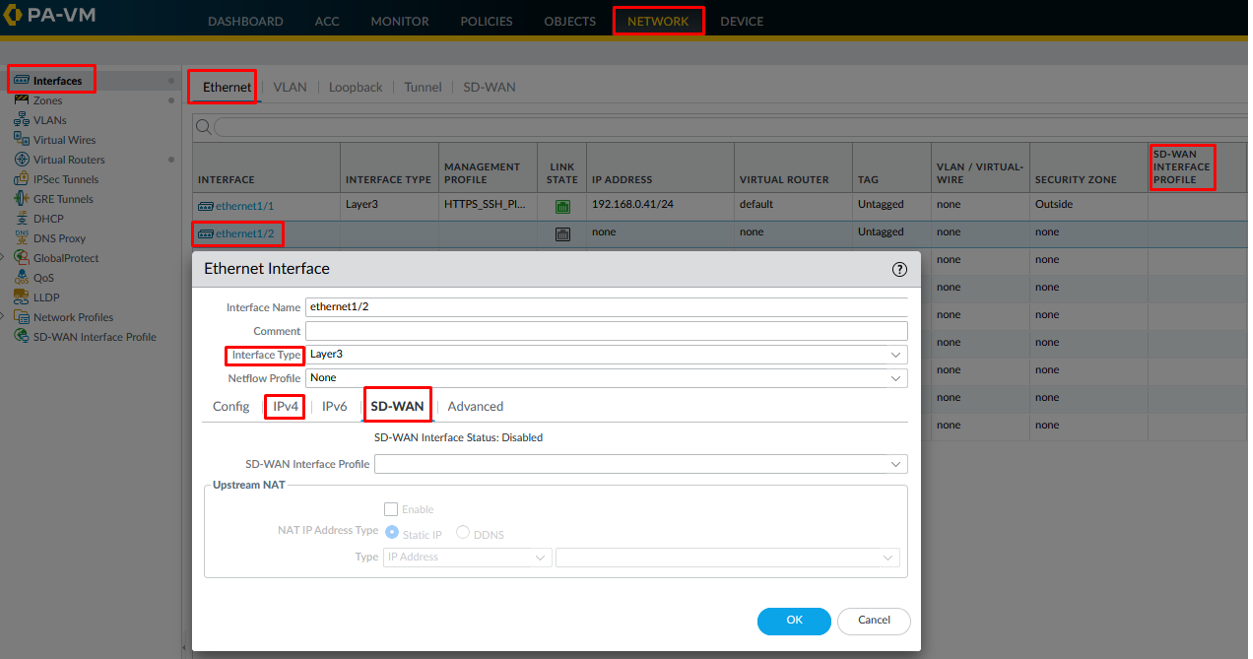1253x659 pixels.
Task: Expand the Network Profiles tree node
Action: point(3,317)
